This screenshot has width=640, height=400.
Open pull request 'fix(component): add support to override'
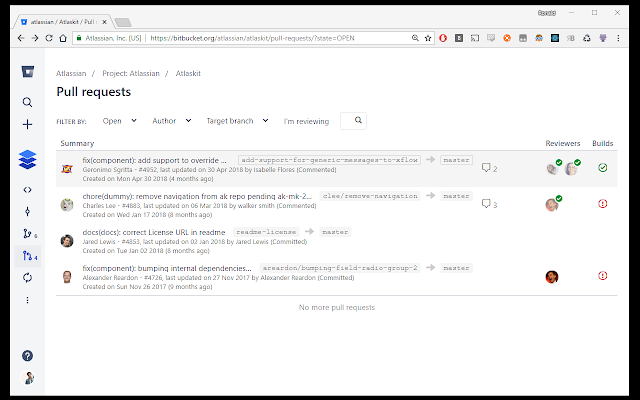pos(154,160)
